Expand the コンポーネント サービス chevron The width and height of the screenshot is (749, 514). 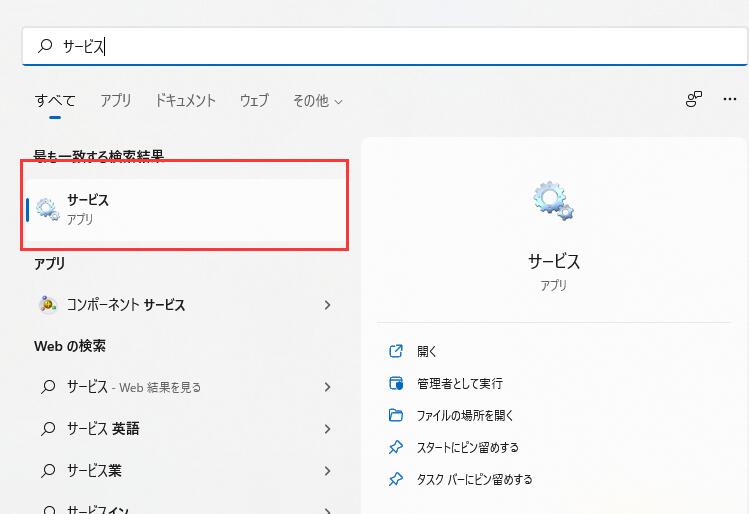(327, 305)
